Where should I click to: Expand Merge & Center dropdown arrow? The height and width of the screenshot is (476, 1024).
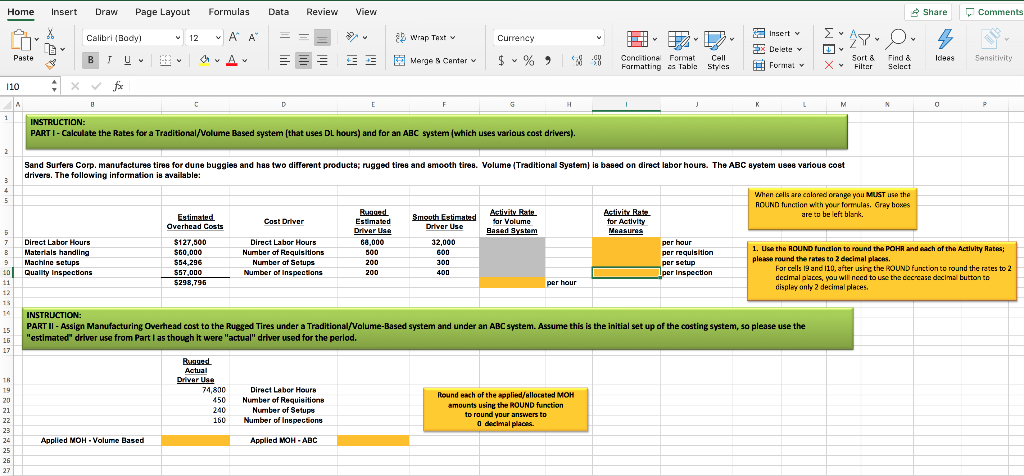pos(473,61)
